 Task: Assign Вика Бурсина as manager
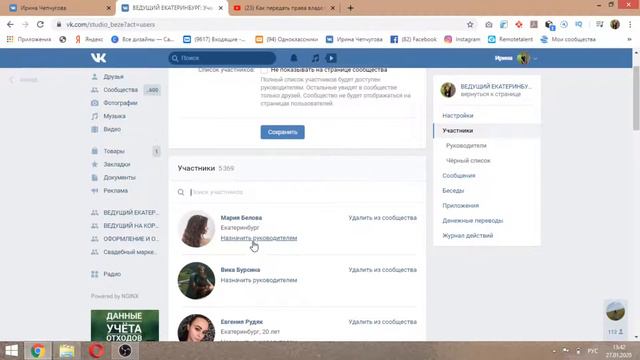pyautogui.click(x=259, y=280)
